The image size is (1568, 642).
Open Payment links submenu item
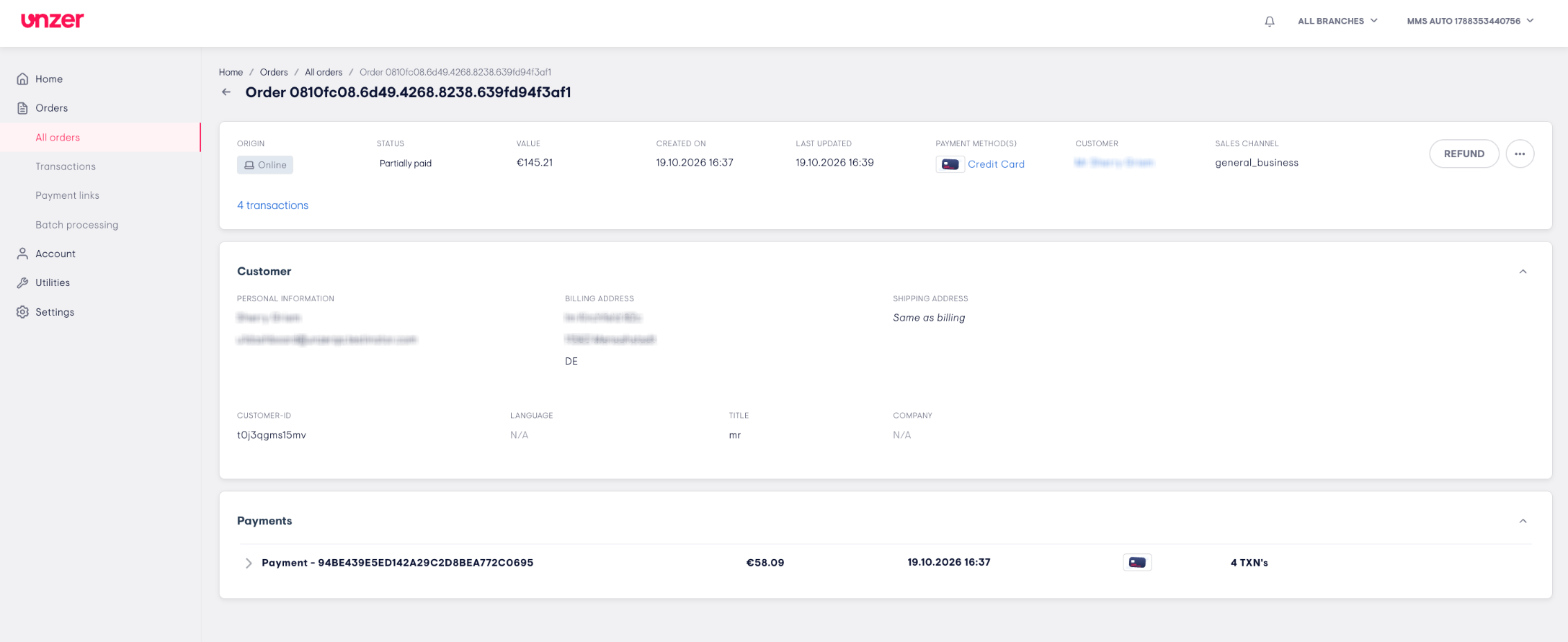click(67, 195)
